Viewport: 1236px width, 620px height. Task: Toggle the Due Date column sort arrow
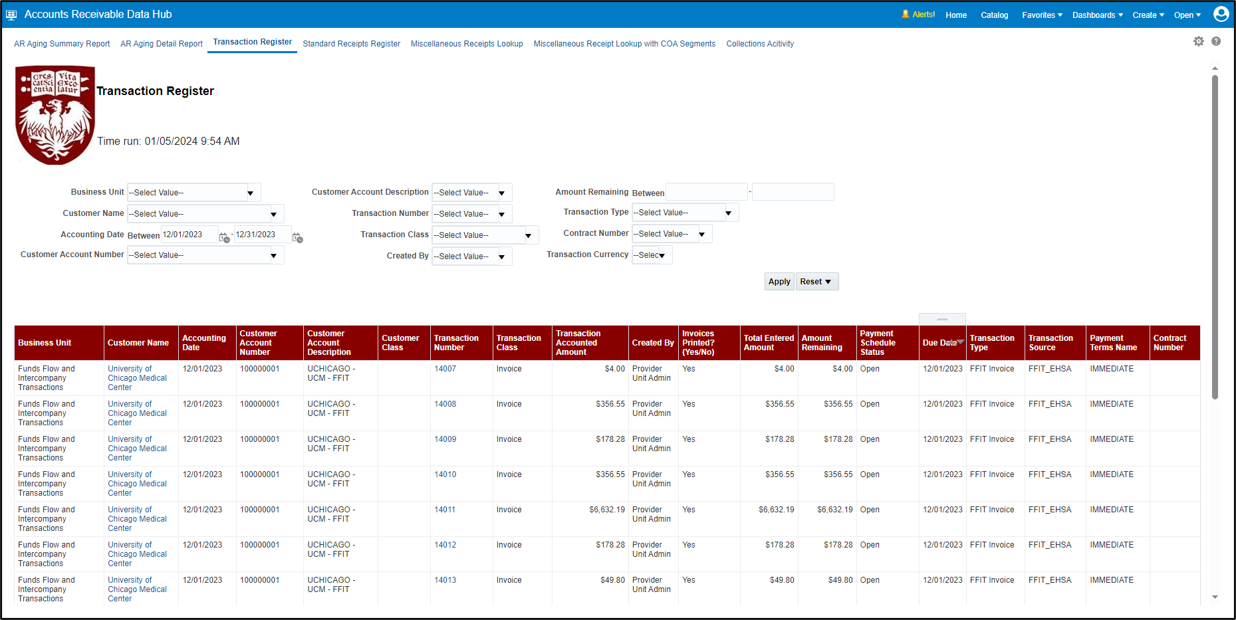point(959,342)
